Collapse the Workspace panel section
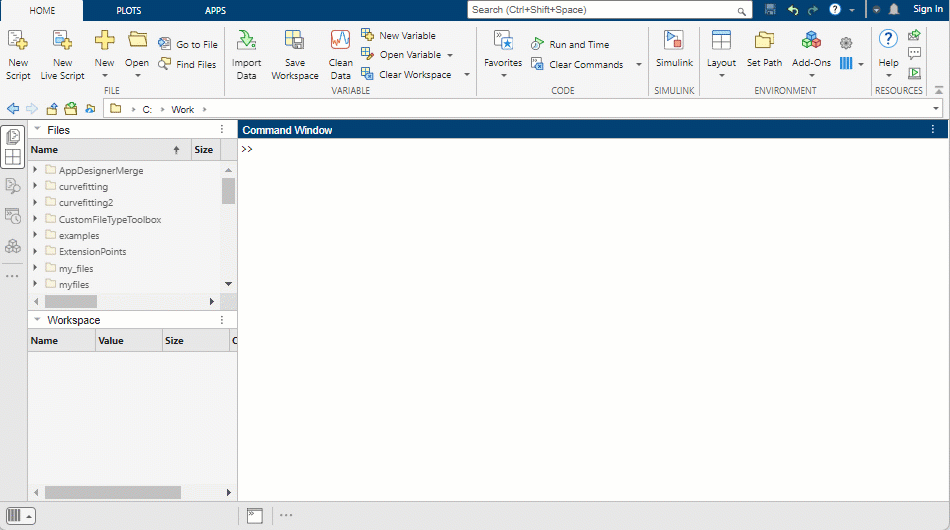 point(37,320)
